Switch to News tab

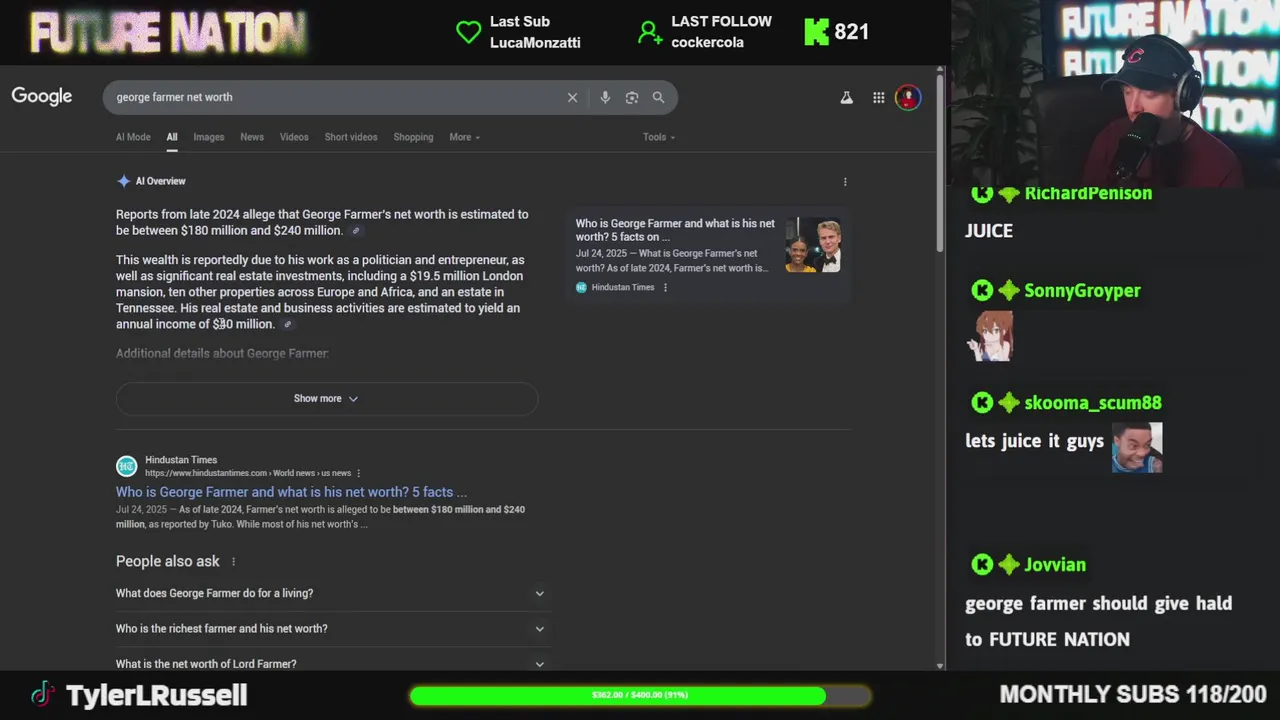click(252, 137)
